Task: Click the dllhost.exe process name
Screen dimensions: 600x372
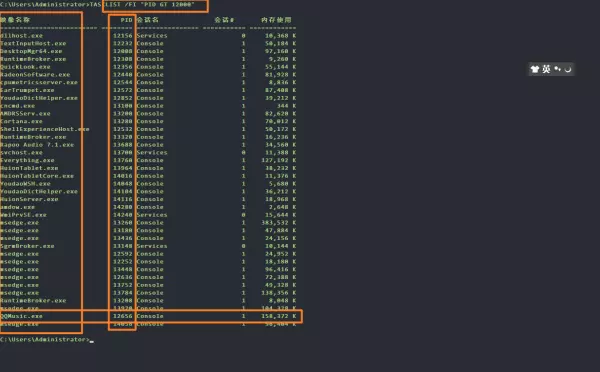Action: point(21,36)
